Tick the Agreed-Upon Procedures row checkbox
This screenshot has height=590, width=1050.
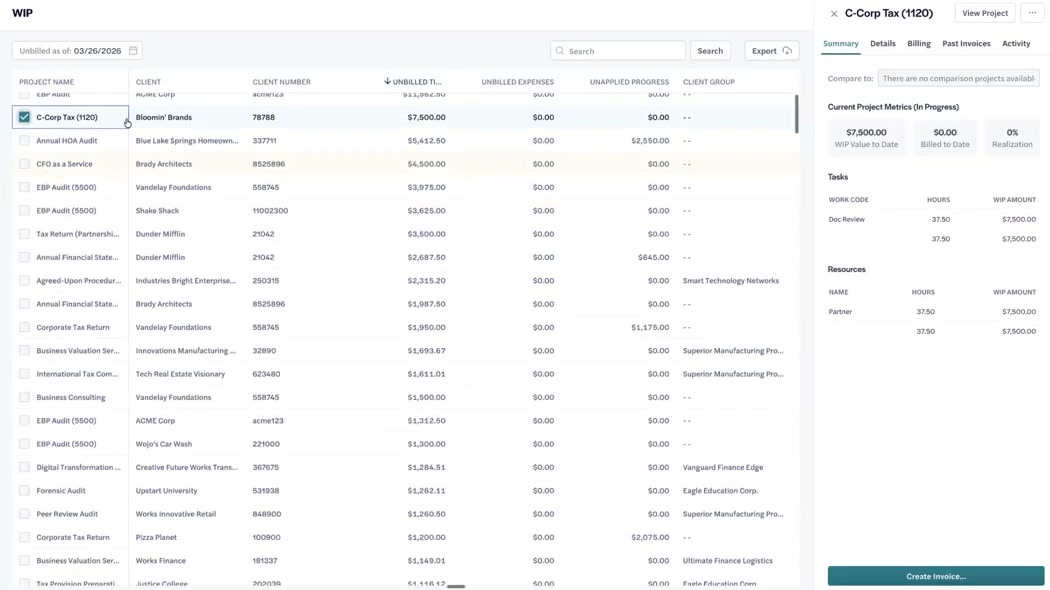click(24, 281)
